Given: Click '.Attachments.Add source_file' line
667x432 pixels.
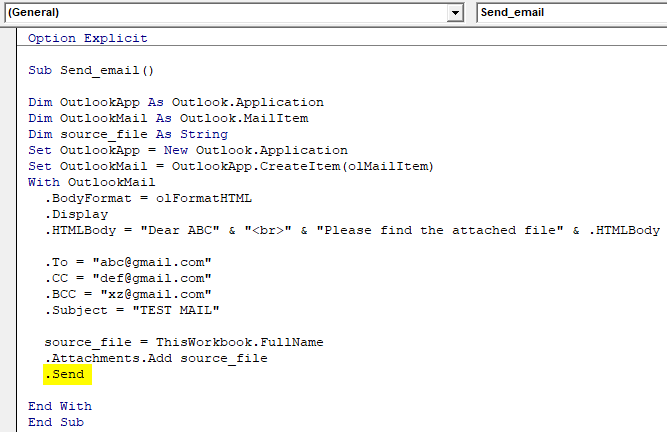Looking at the screenshot, I should click(x=156, y=358).
